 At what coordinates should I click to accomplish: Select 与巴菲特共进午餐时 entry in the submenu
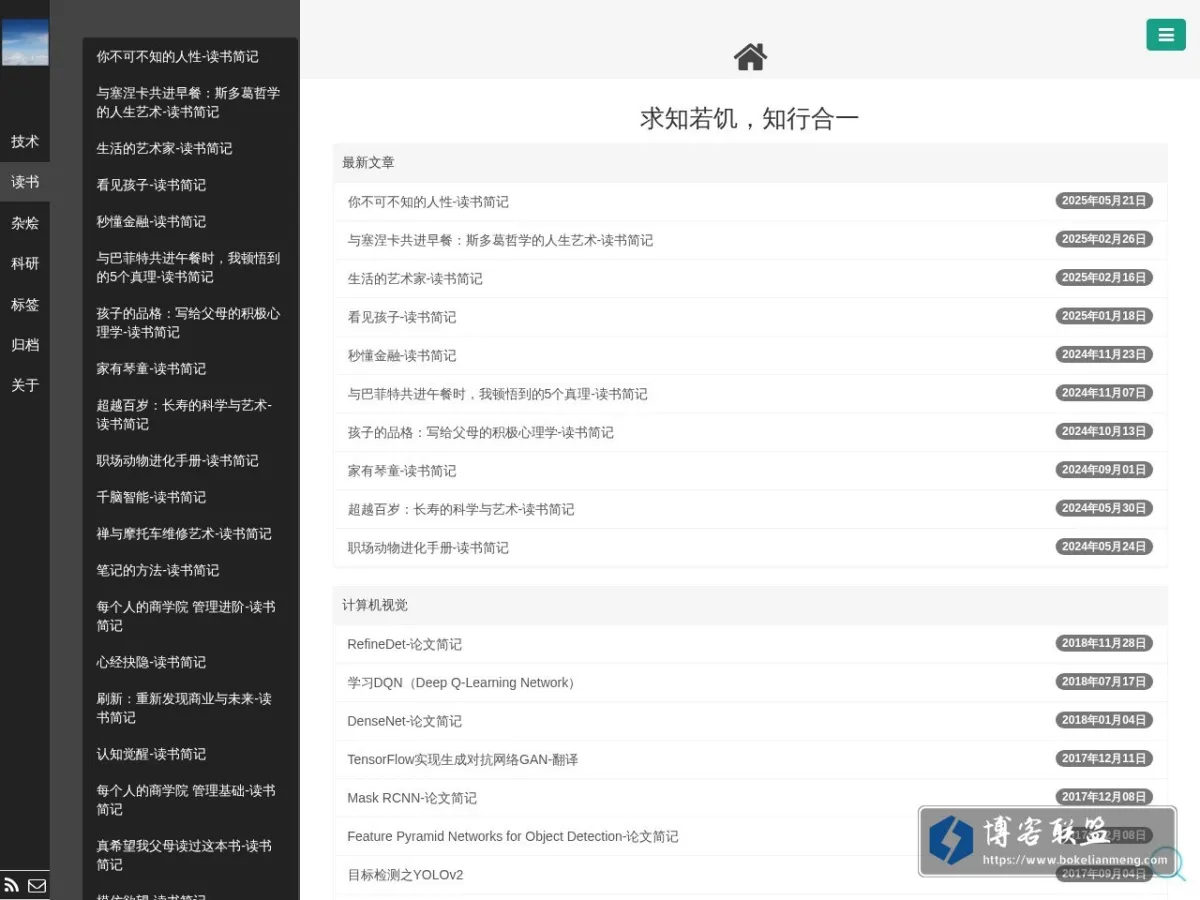(190, 267)
